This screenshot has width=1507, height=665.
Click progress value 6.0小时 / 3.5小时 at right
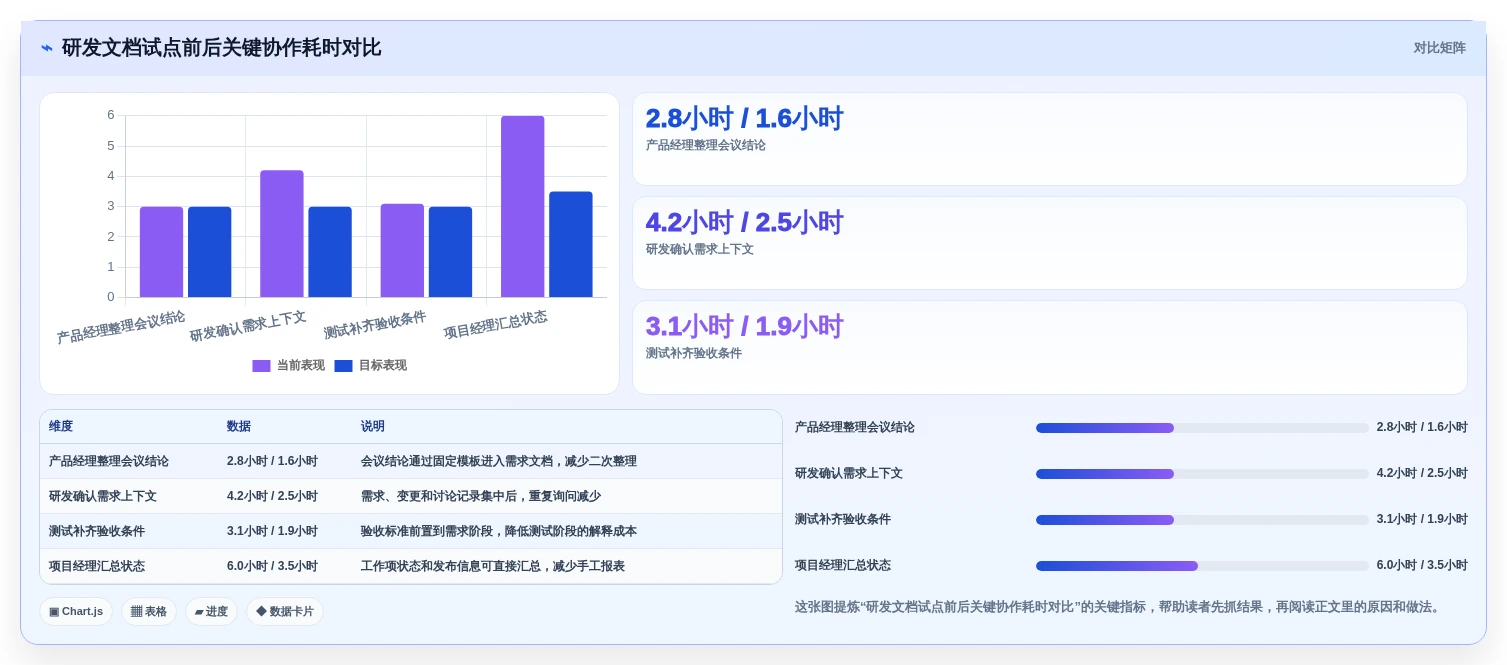[x=1422, y=566]
